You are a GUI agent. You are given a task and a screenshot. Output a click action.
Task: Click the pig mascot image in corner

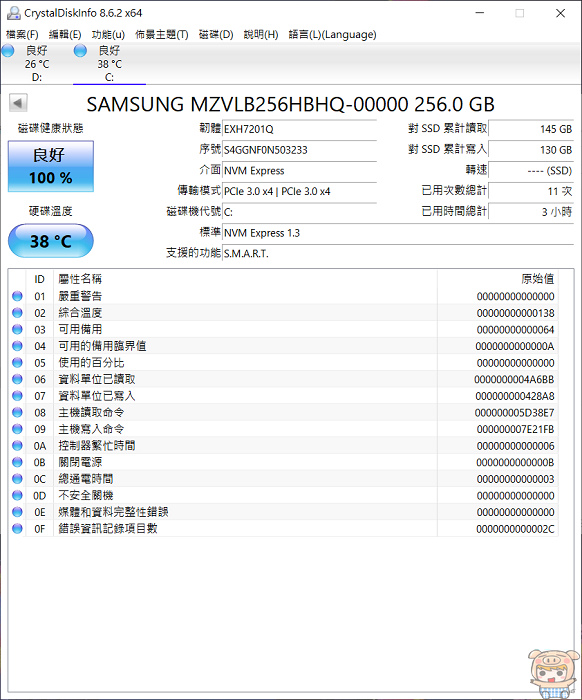552,673
